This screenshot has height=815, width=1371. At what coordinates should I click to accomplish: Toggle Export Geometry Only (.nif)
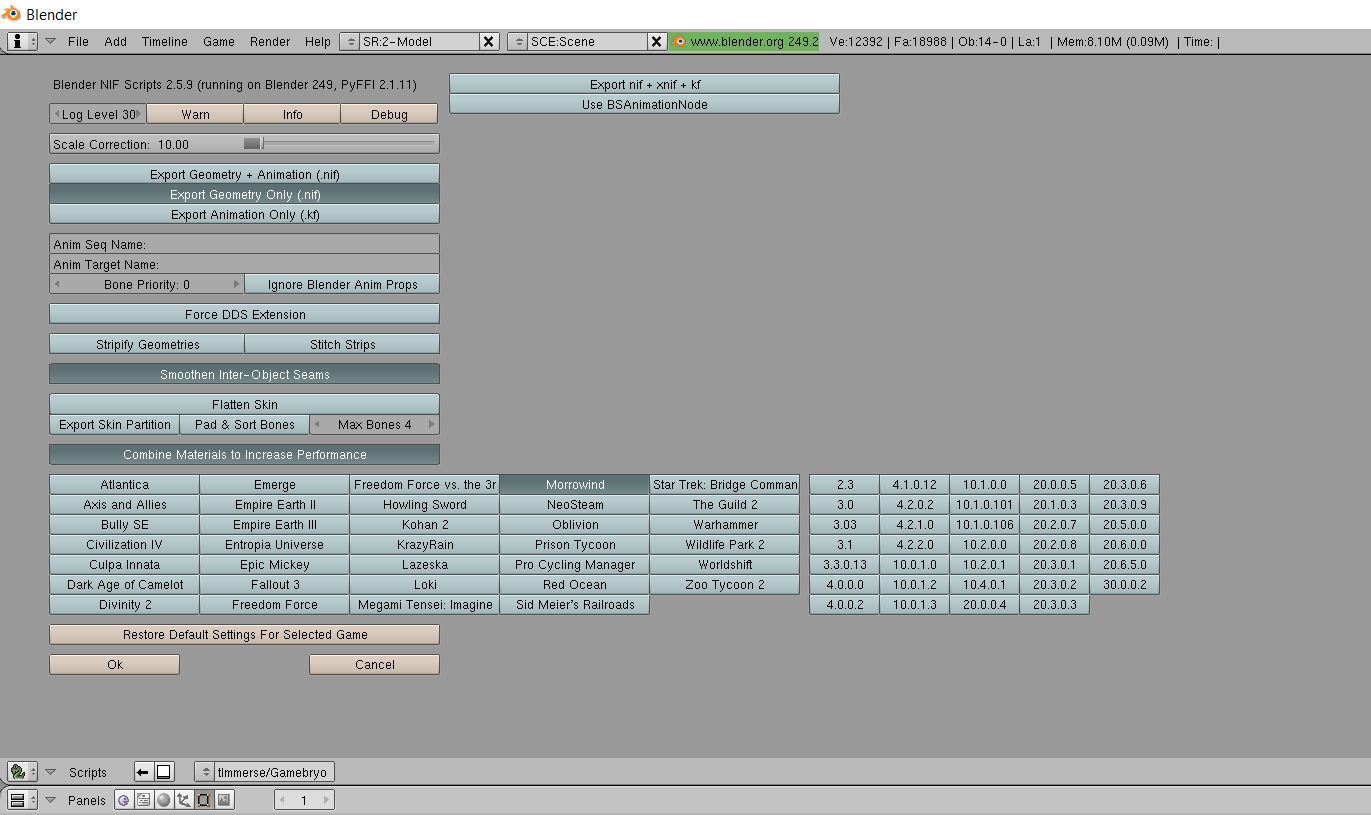tap(244, 194)
